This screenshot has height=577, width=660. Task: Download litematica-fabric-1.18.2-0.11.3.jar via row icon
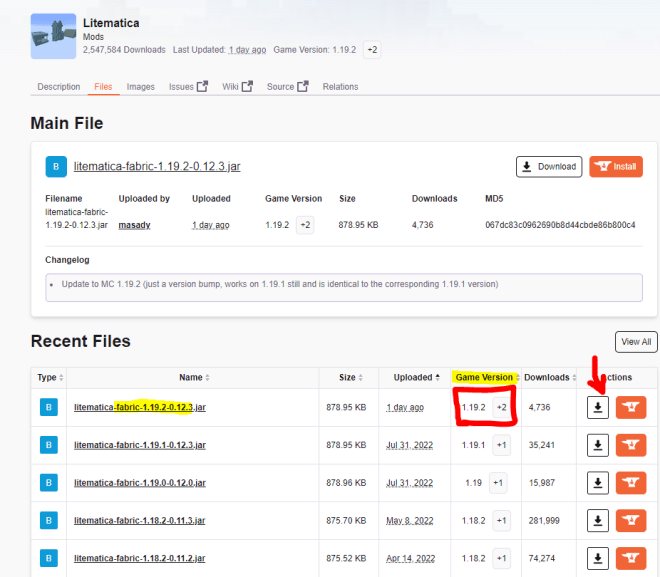598,521
